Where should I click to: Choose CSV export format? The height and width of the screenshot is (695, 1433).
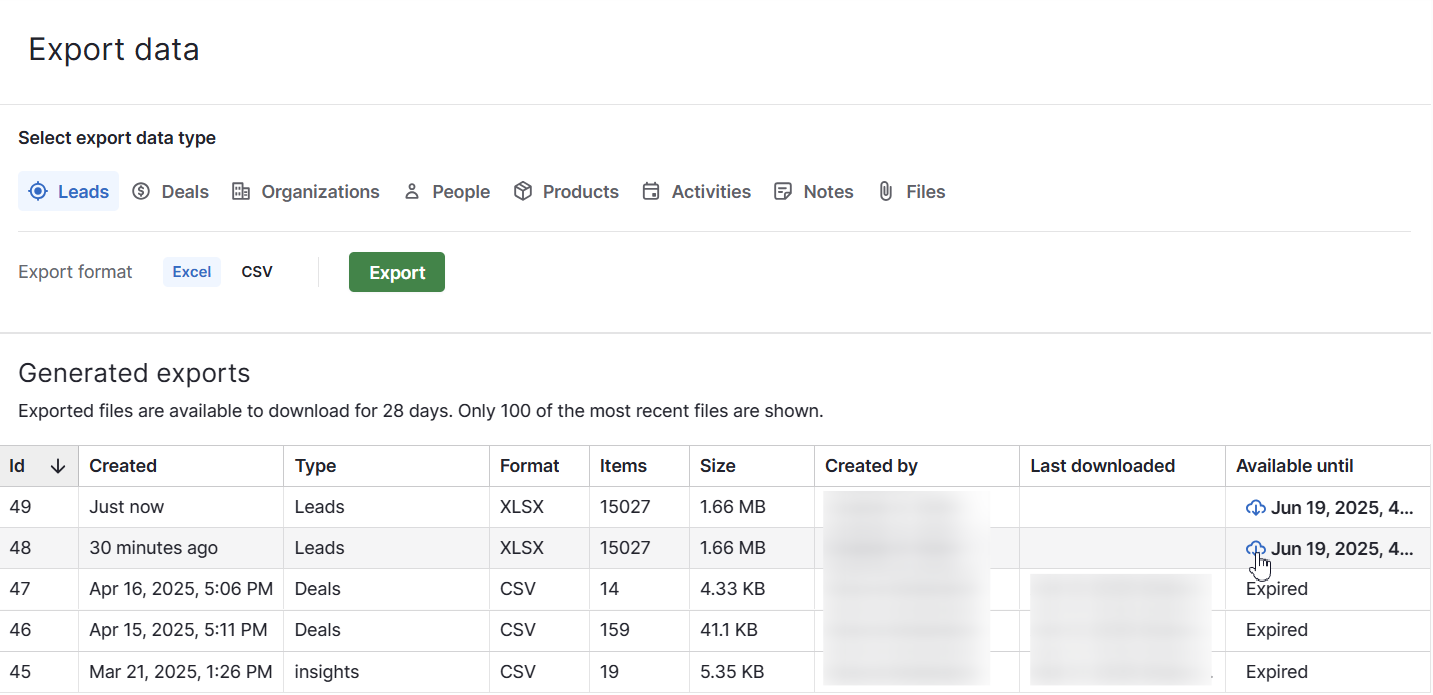point(257,272)
